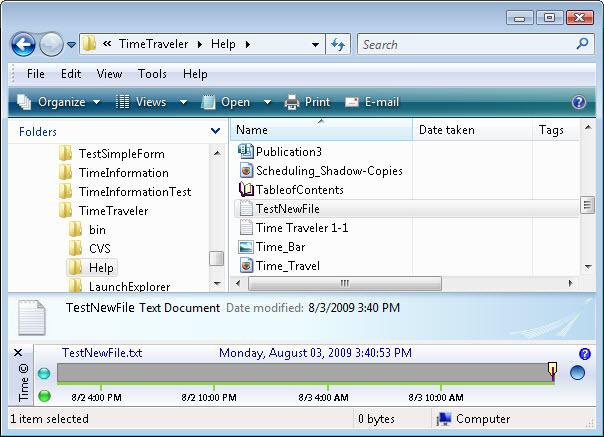This screenshot has height=437, width=604.
Task: Click the folder icon in address bar
Action: click(89, 44)
